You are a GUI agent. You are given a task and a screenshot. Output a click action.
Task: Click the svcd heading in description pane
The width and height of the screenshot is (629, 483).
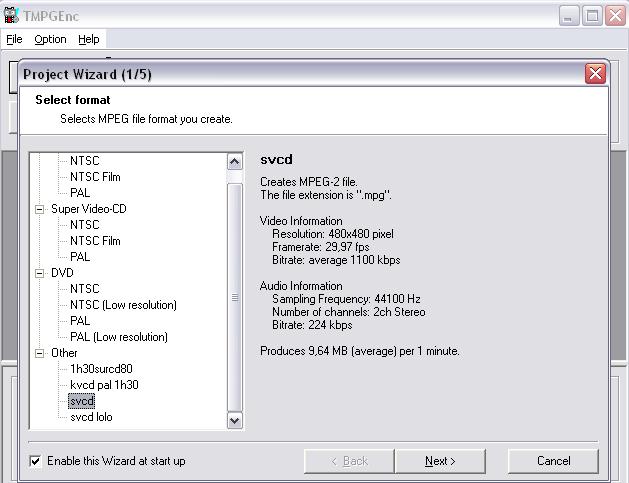coord(276,160)
